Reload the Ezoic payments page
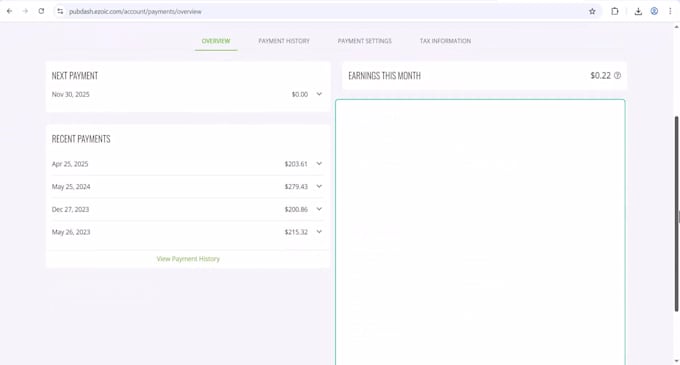This screenshot has width=680, height=365. click(41, 11)
